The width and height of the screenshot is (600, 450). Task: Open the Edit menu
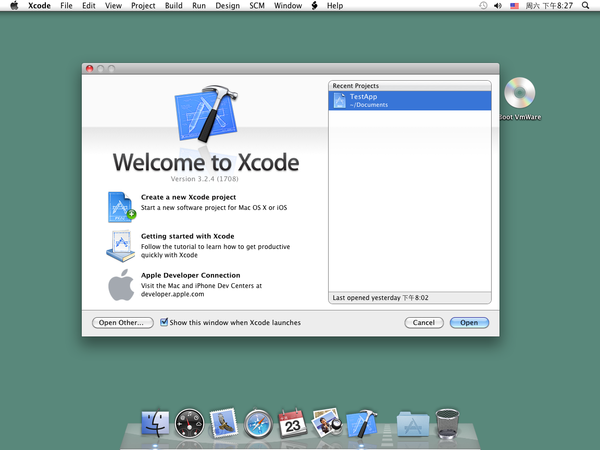(x=89, y=6)
